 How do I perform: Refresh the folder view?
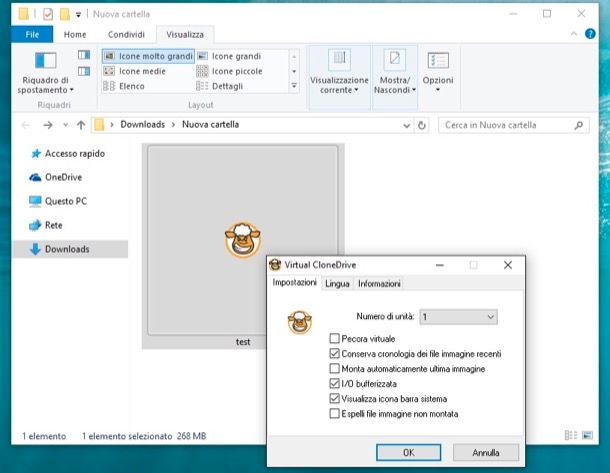point(422,125)
